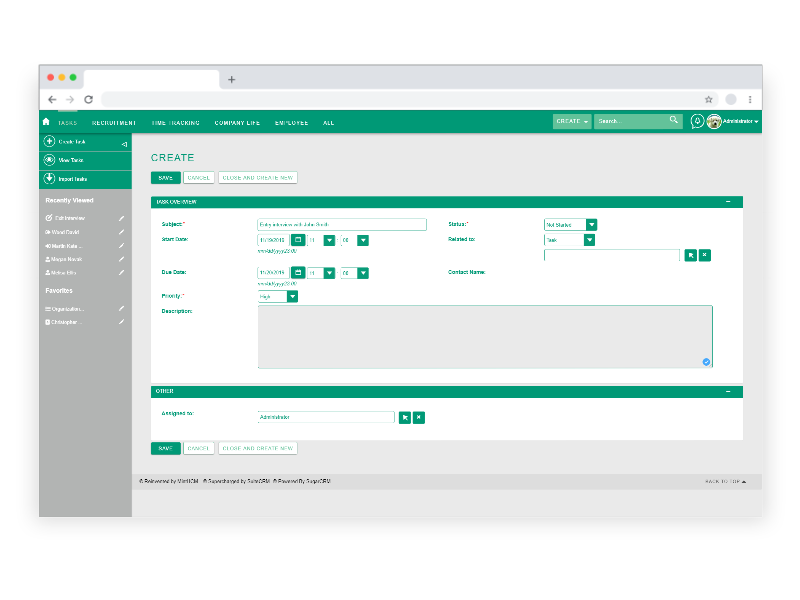Reload the page in the browser
Viewport: 800px width, 600px height.
pyautogui.click(x=88, y=99)
